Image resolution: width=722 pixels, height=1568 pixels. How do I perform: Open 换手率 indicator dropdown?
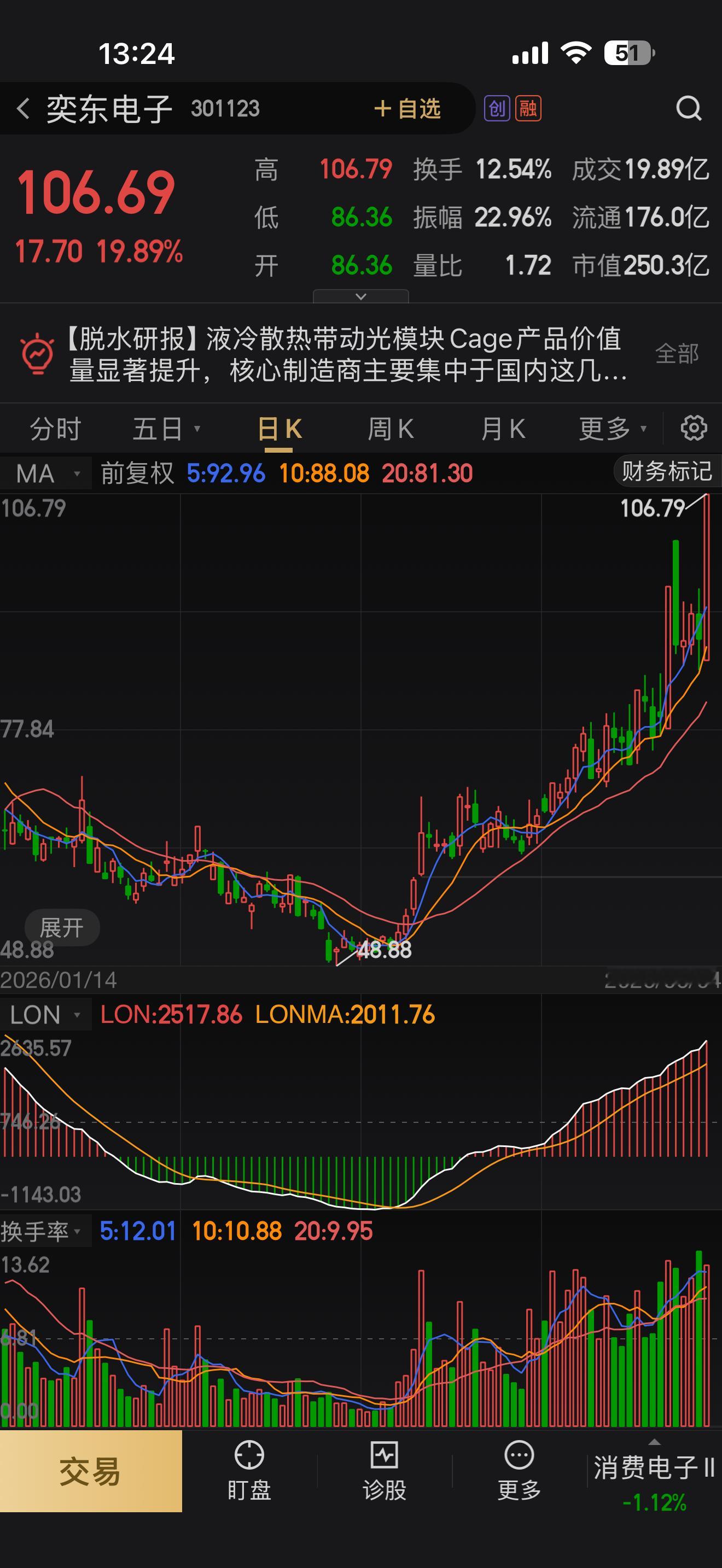46,1231
